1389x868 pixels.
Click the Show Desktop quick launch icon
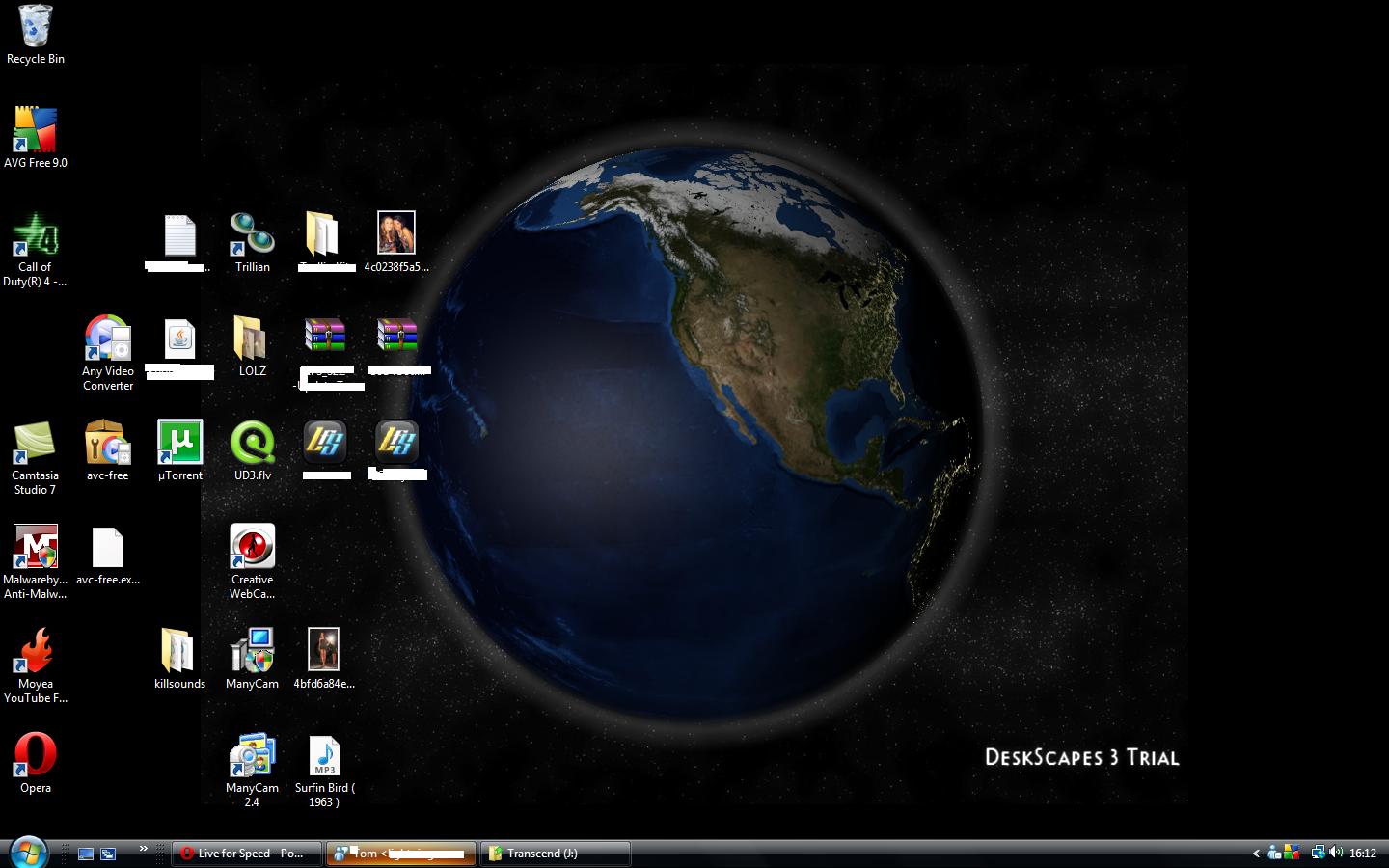(x=86, y=854)
